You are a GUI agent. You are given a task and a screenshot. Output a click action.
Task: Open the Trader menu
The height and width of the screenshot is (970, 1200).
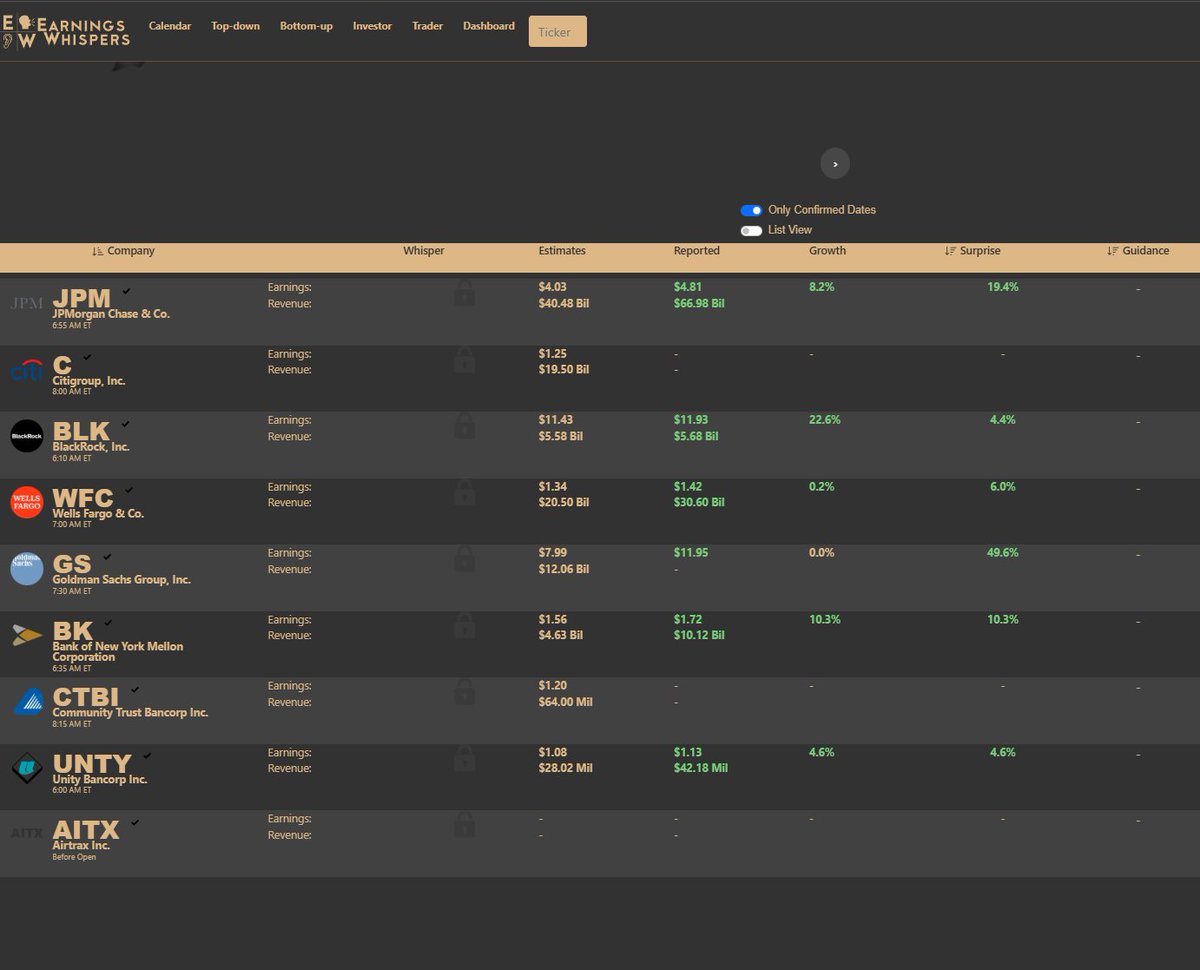[427, 26]
